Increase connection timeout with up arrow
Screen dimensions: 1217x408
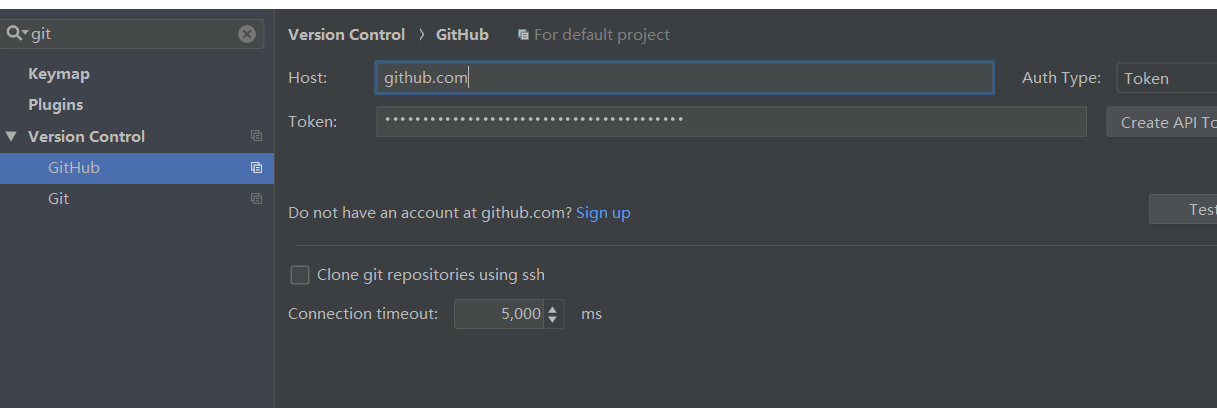553,308
